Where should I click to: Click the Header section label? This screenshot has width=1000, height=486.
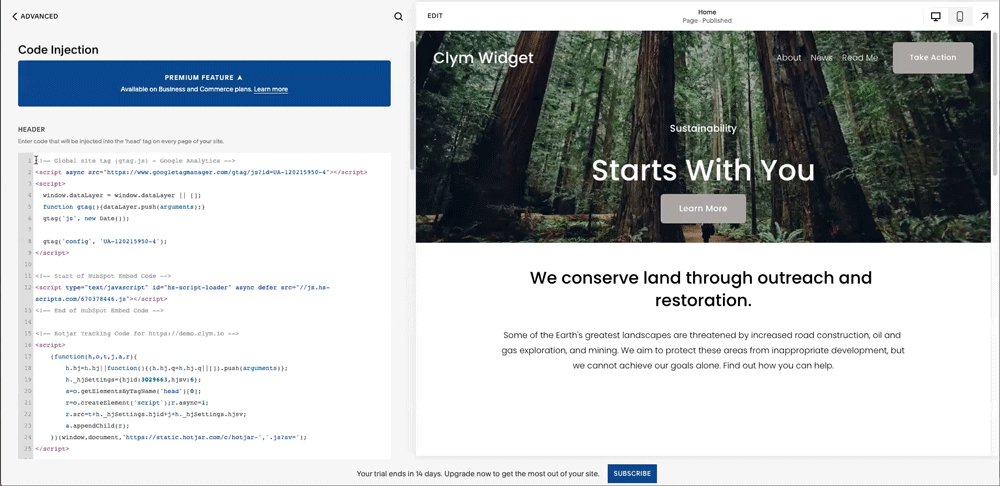31,129
